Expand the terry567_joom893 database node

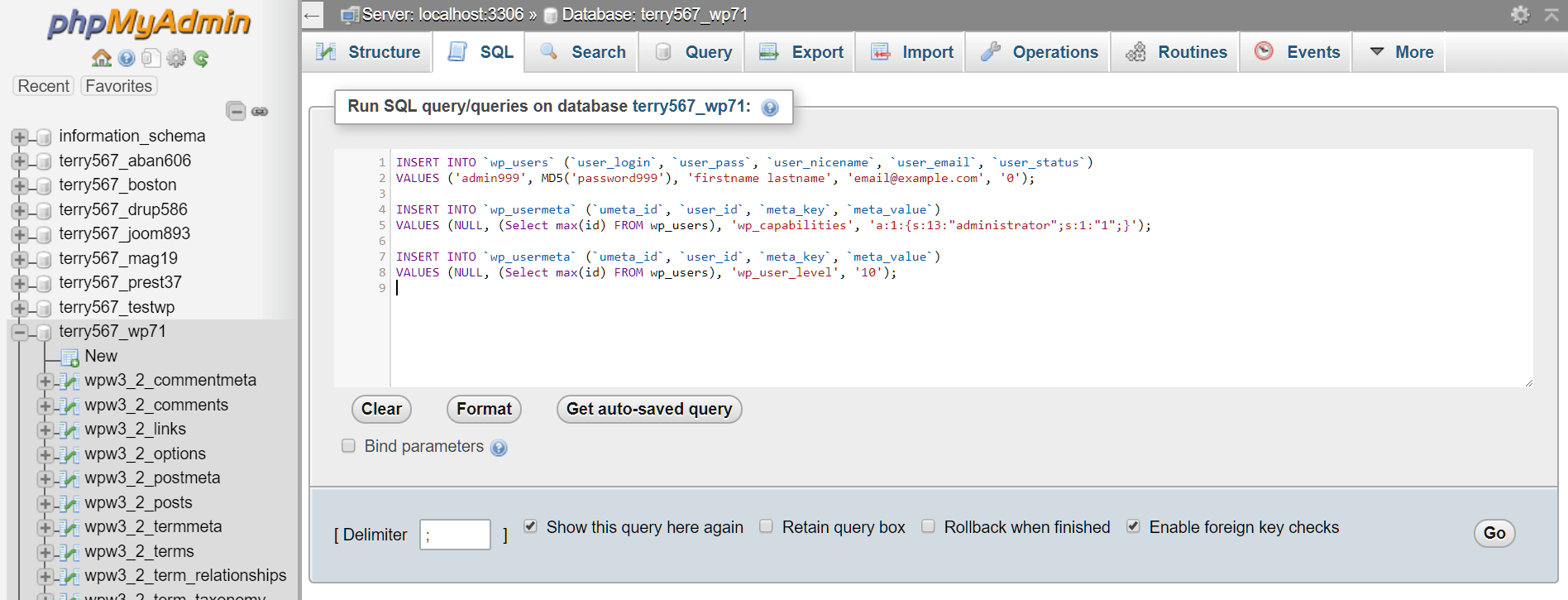[x=20, y=234]
